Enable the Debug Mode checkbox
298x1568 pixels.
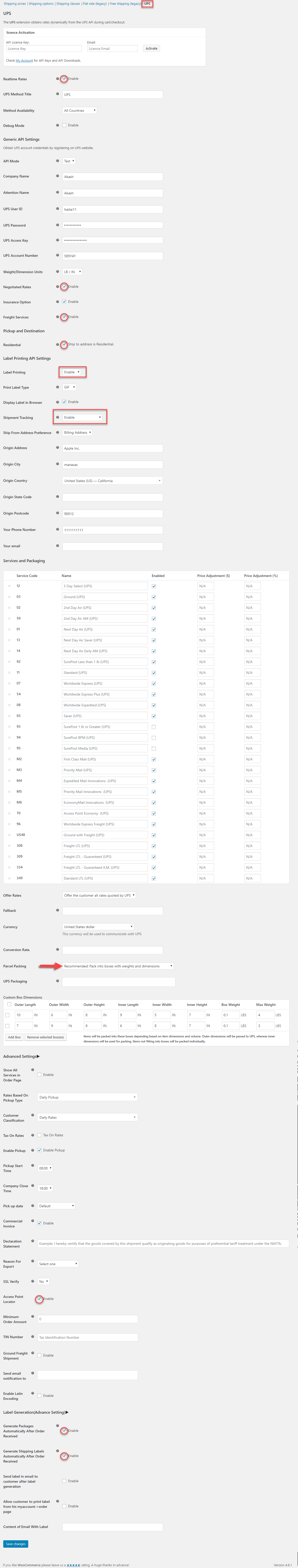64,125
